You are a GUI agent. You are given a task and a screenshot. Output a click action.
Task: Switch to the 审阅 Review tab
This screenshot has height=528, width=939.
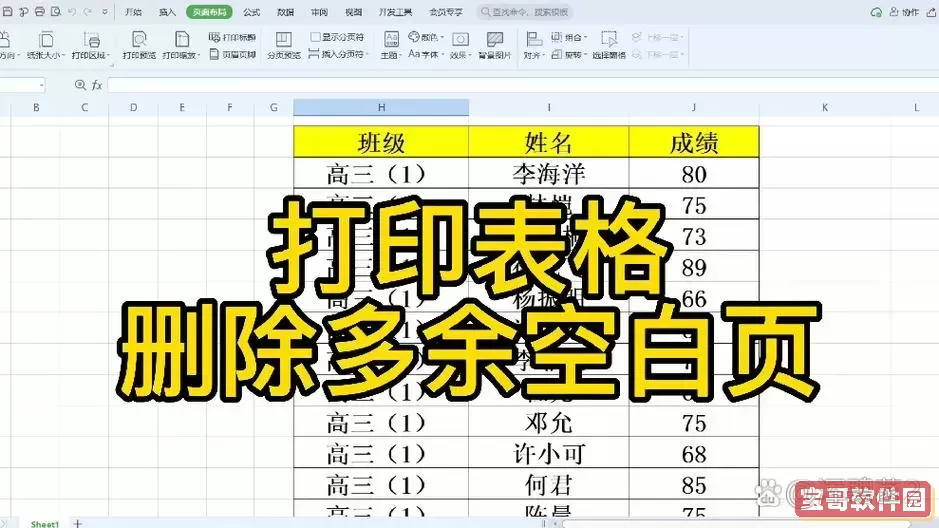point(320,12)
